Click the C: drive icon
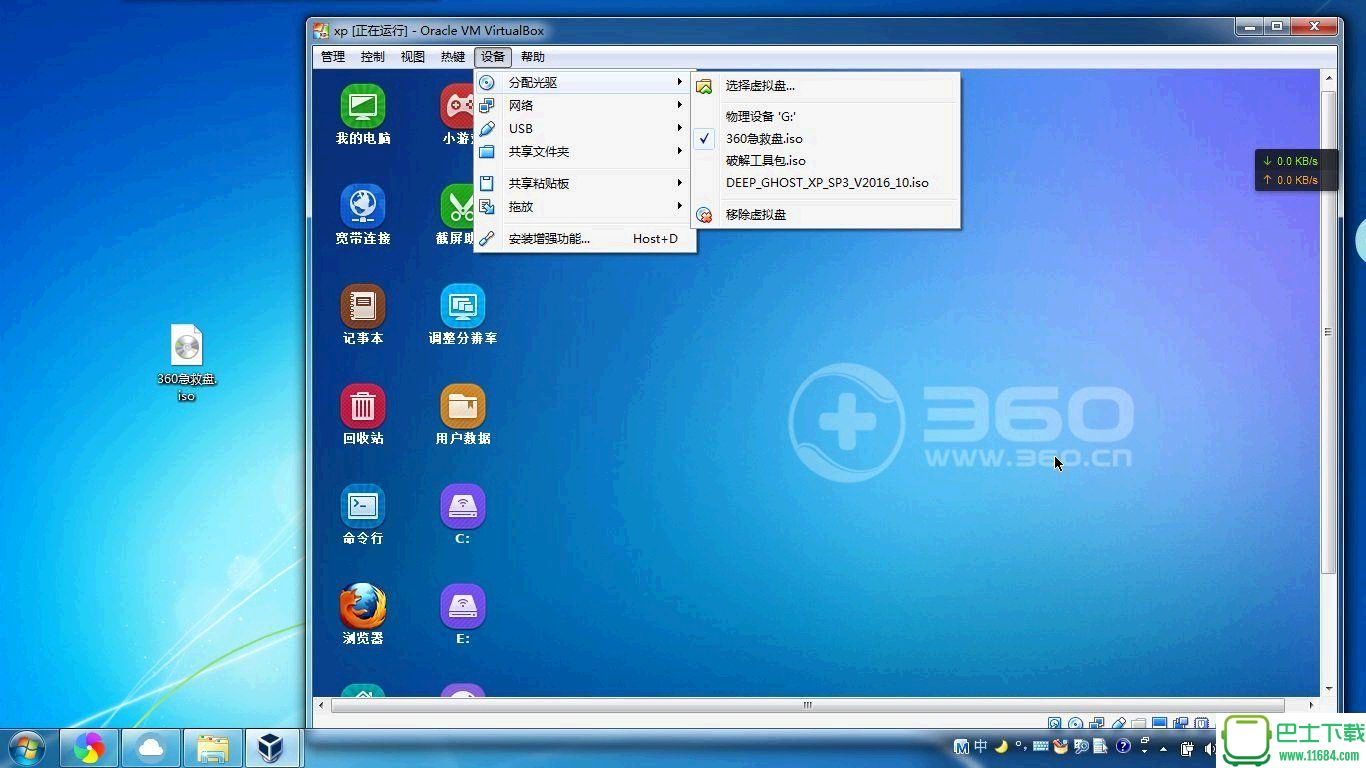The height and width of the screenshot is (768, 1366). [463, 516]
